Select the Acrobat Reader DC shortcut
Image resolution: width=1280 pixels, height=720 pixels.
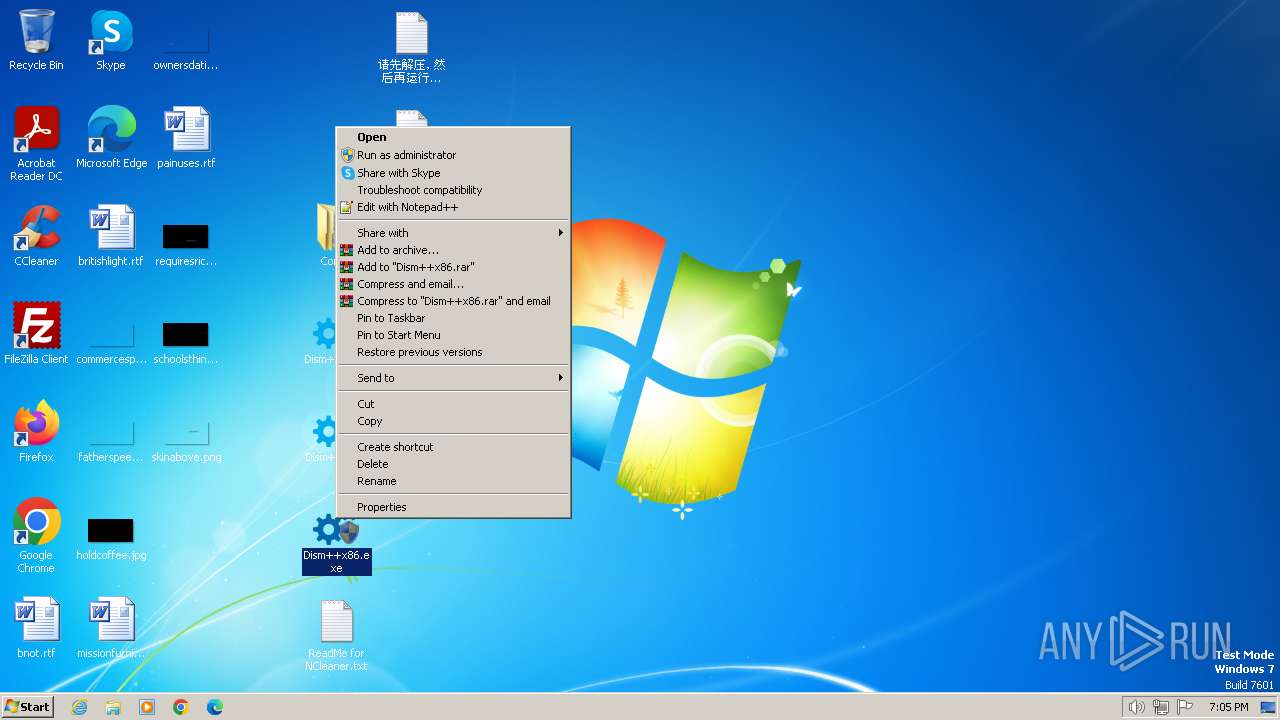coord(36,143)
